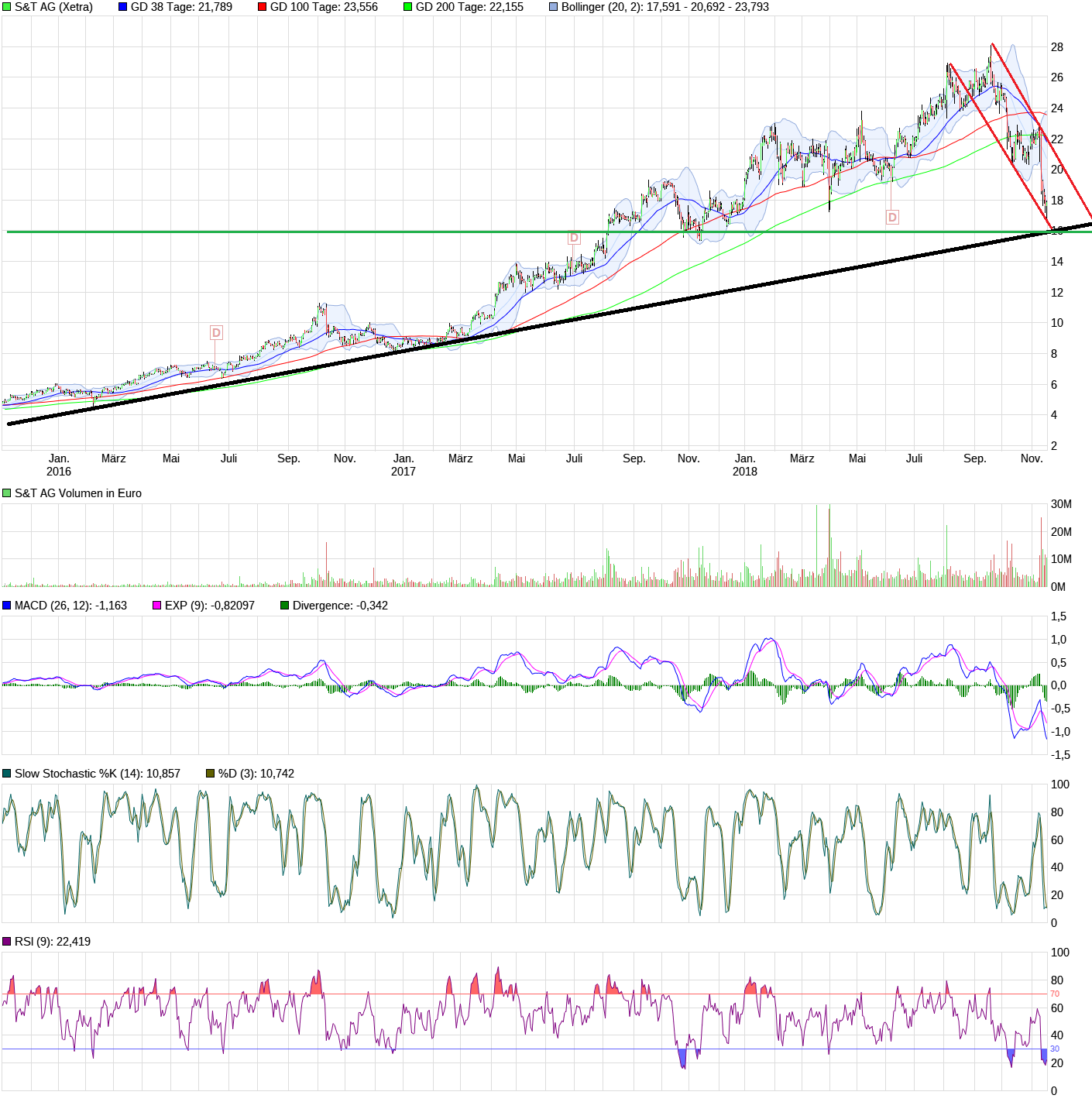Toggle the S&T AG Volumen in Euro indicator
The image size is (1092, 1102).
click(6, 491)
